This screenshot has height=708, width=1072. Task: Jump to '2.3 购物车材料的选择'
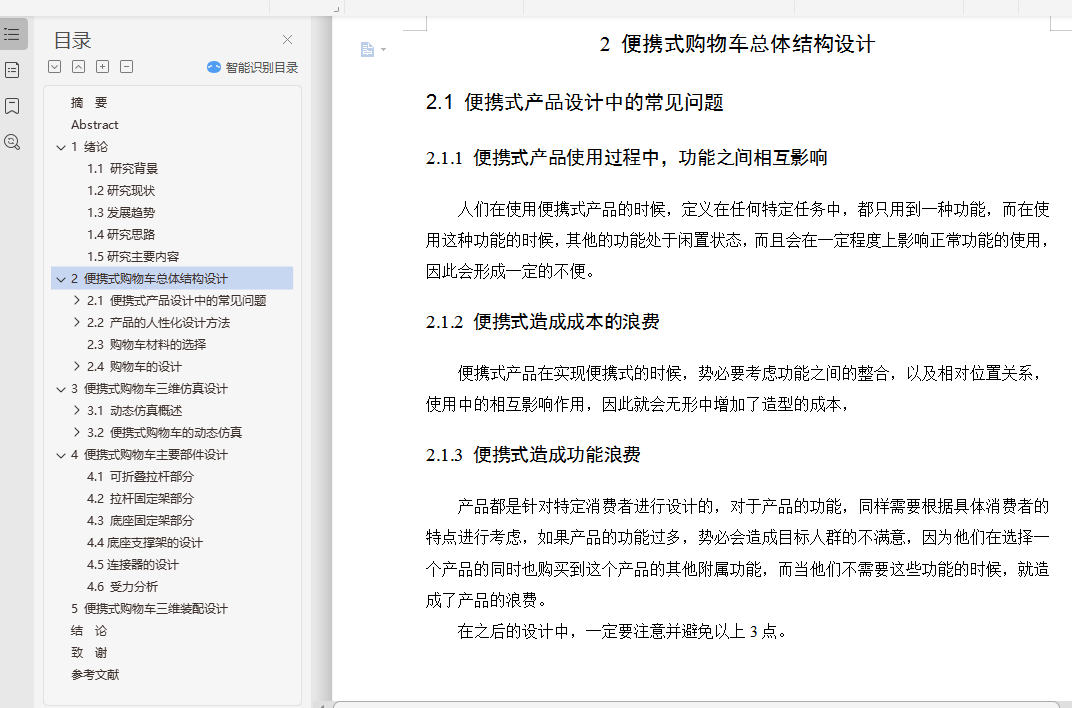click(146, 344)
